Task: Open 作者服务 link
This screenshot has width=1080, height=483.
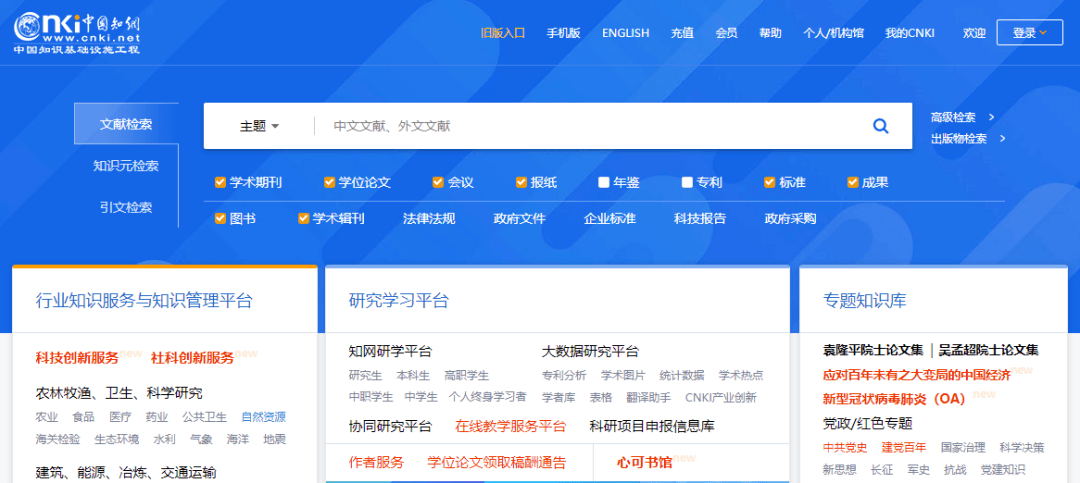Action: [377, 462]
